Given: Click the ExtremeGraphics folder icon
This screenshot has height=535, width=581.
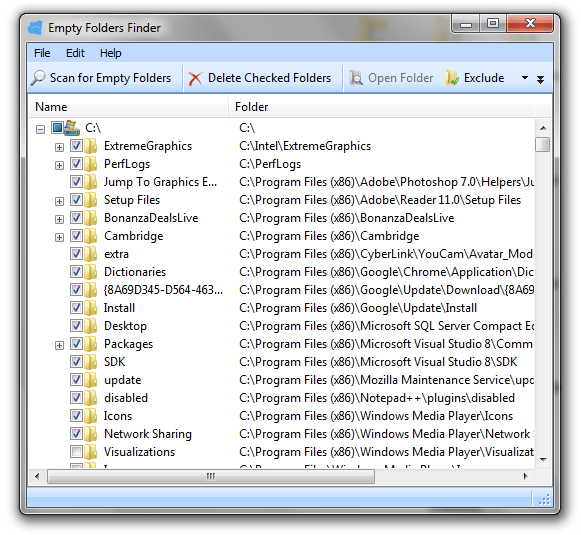Looking at the screenshot, I should pyautogui.click(x=90, y=146).
